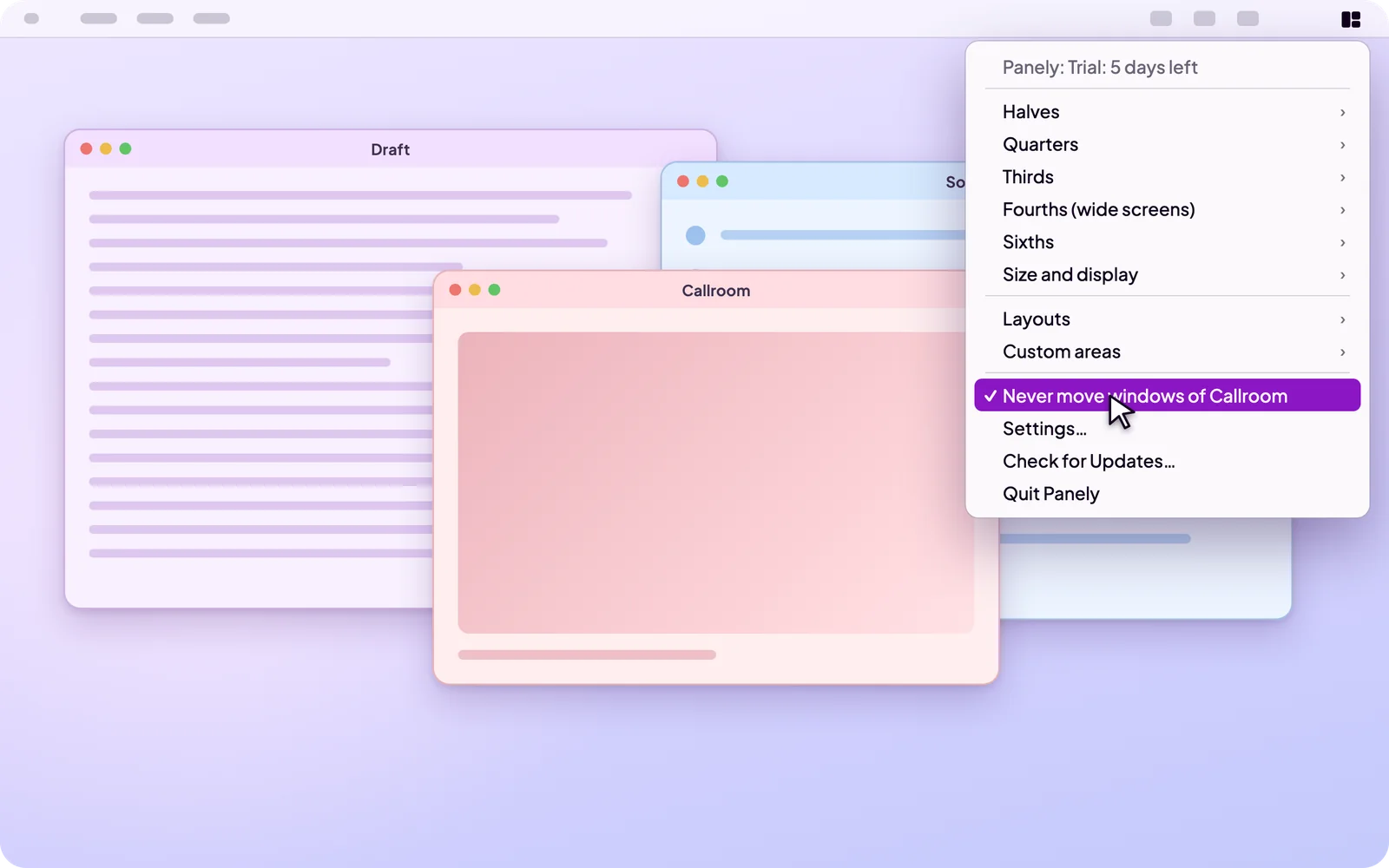Screen dimensions: 1389x868
Task: Click the blue avatar circle in blue window
Action: point(695,235)
